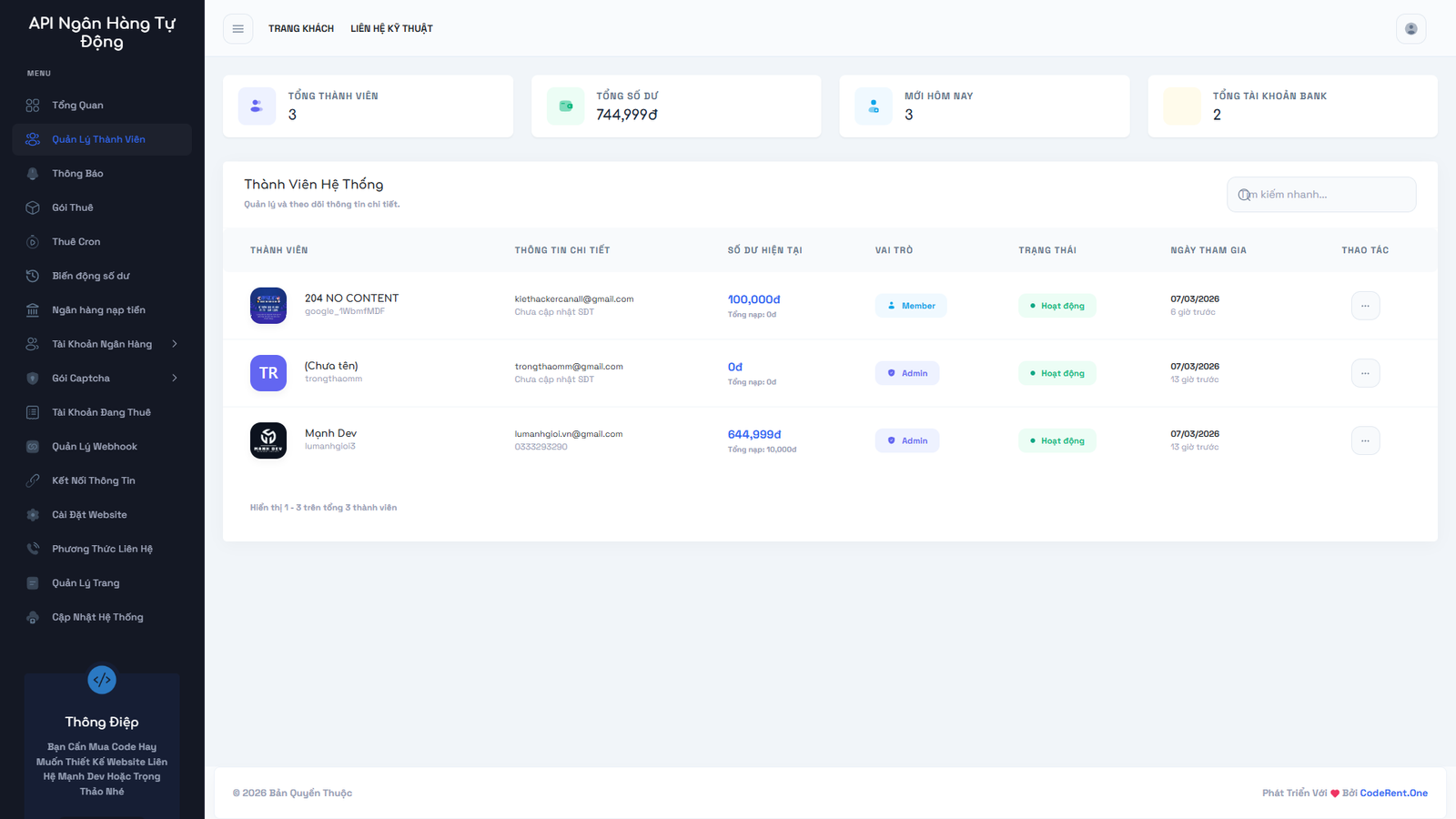This screenshot has width=1456, height=819.
Task: Toggle the sidebar hamburger menu button
Action: tap(238, 29)
